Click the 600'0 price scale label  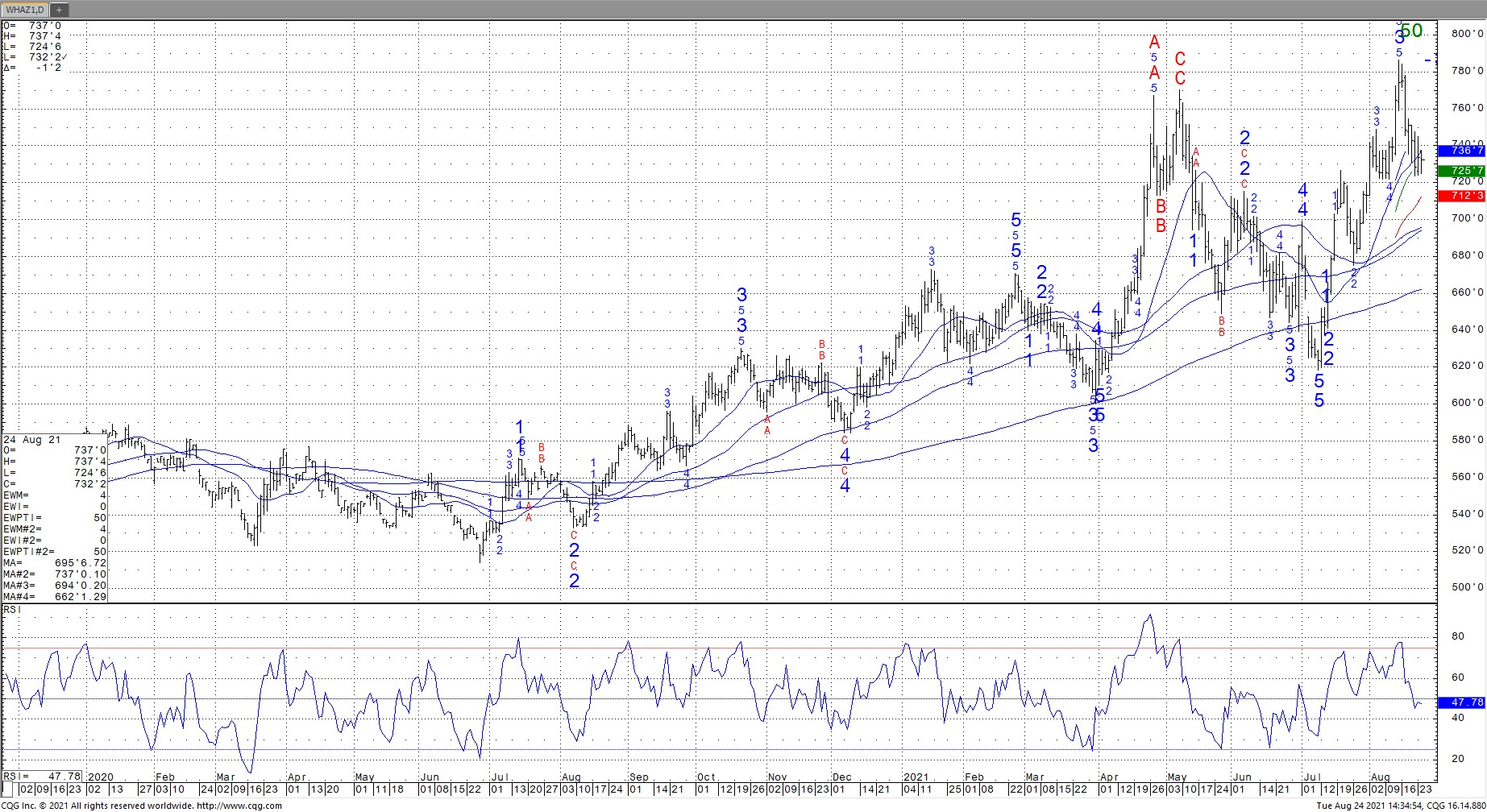click(x=1468, y=403)
